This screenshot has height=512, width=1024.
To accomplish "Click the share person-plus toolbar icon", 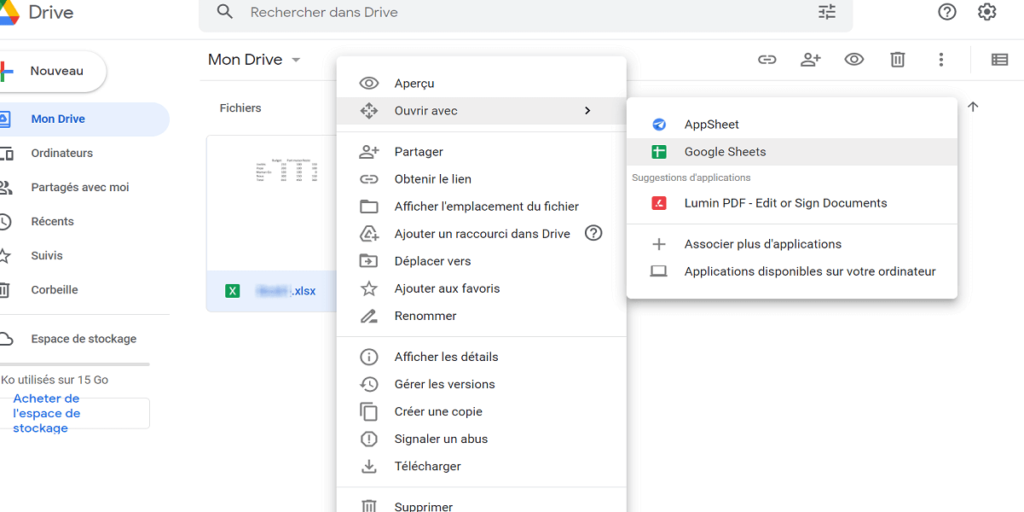I will click(x=810, y=59).
